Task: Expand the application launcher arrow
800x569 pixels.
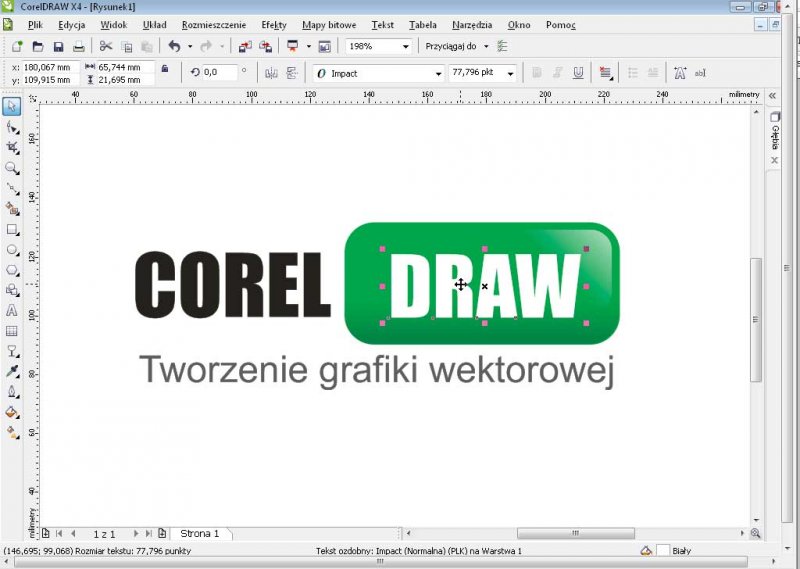Action: coord(309,46)
